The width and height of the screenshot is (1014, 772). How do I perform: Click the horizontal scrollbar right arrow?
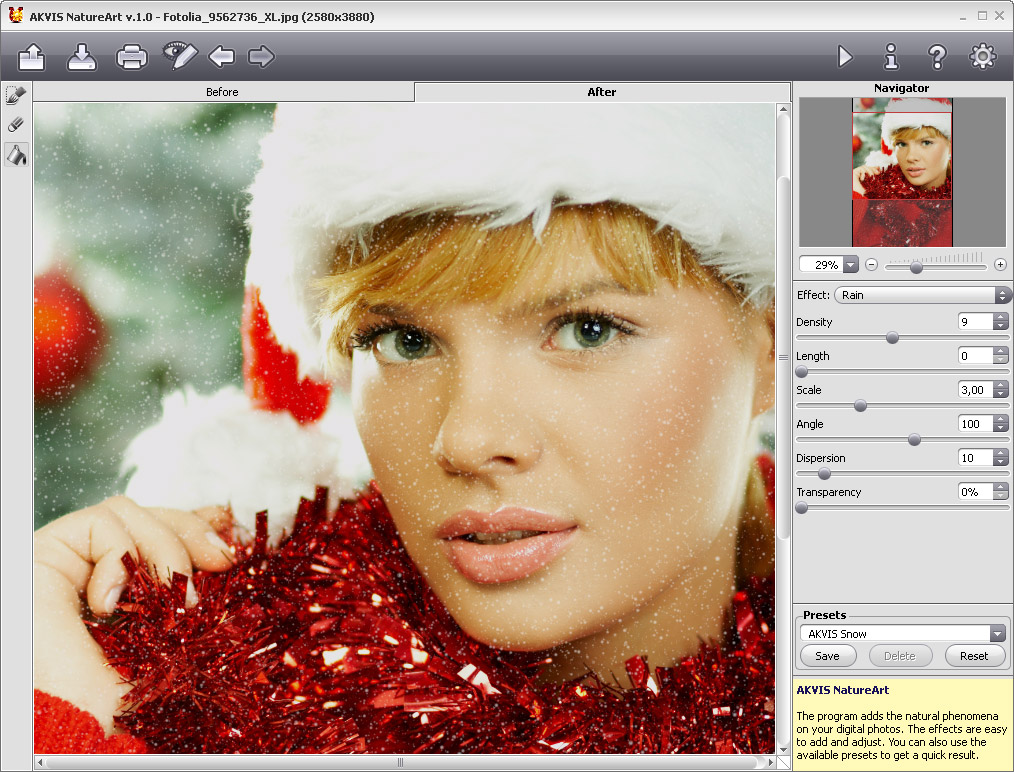click(770, 763)
